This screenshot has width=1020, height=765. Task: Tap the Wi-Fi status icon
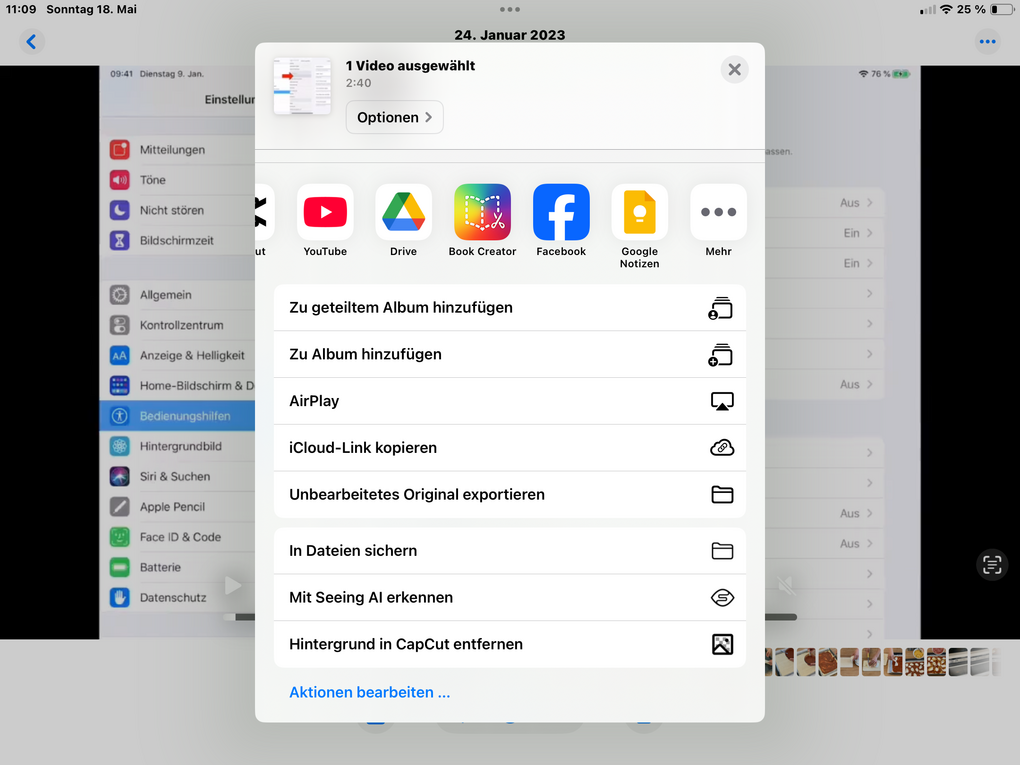(946, 9)
